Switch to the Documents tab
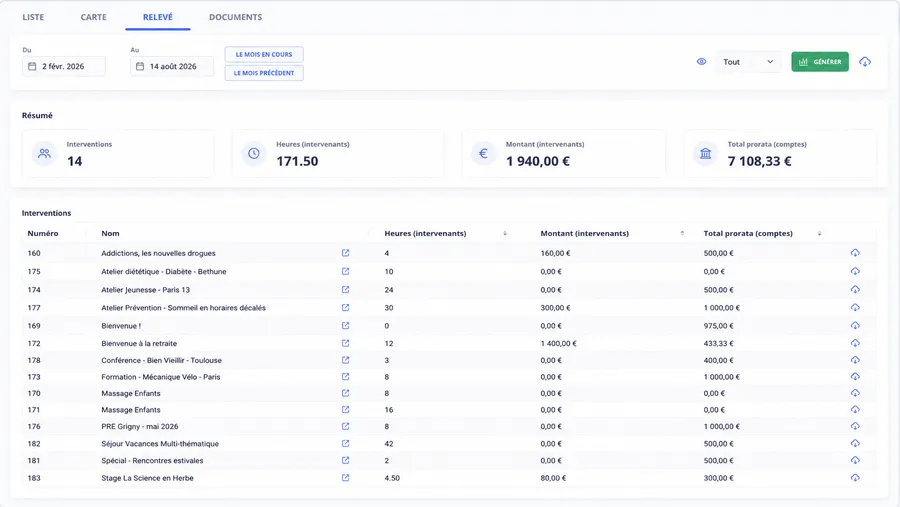The height and width of the screenshot is (507, 900). 235,17
